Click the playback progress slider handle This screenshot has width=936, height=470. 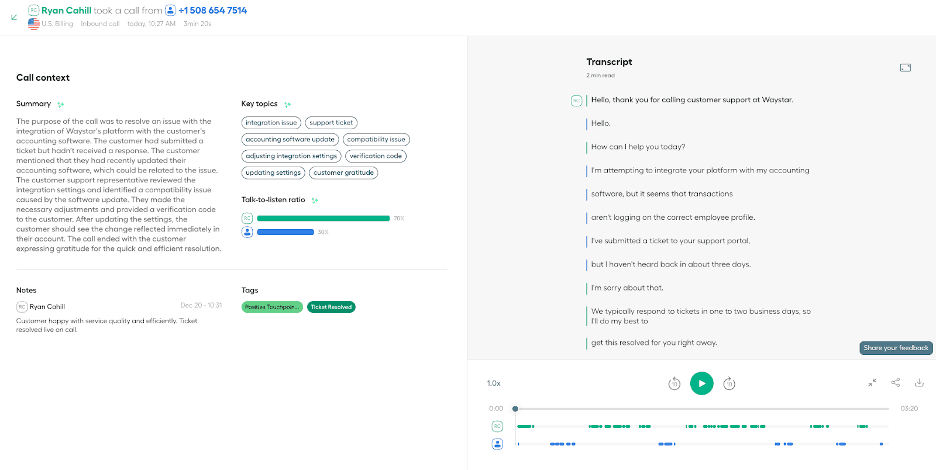[x=515, y=409]
